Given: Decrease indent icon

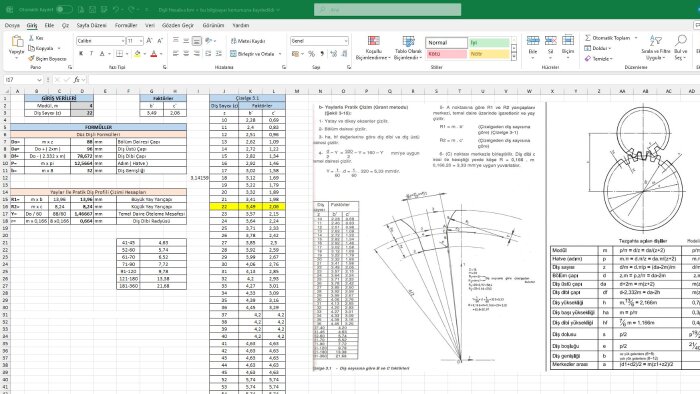Looking at the screenshot, I should (x=208, y=54).
